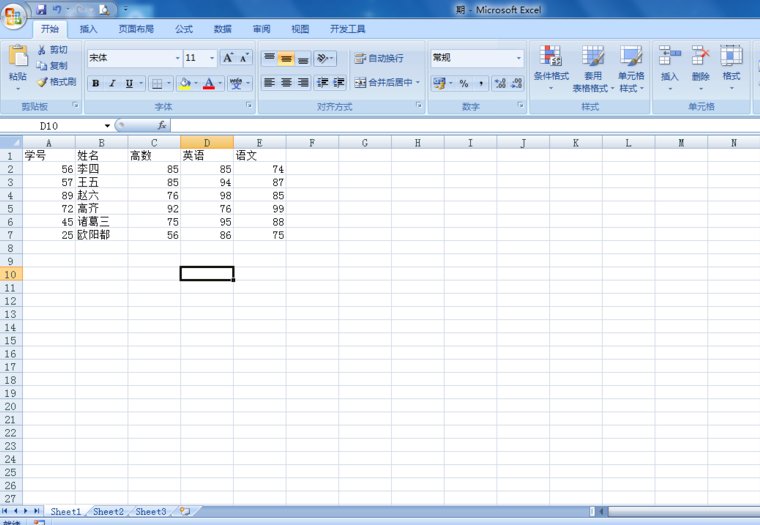Apply red font color A

[209, 83]
